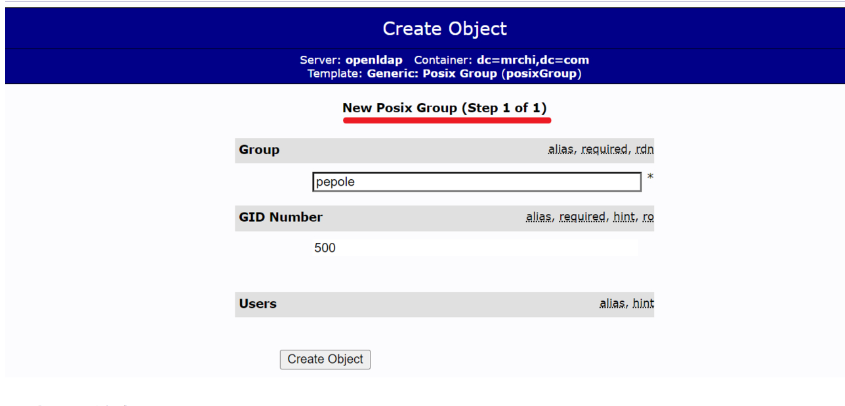The width and height of the screenshot is (845, 406).
Task: Click the Group attribute heading
Action: [259, 150]
